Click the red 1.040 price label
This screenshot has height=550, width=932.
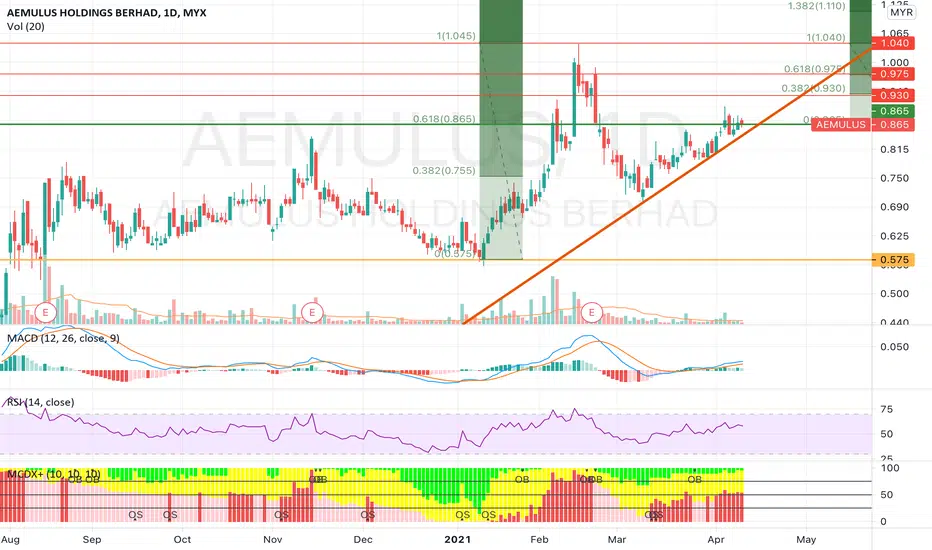click(893, 43)
